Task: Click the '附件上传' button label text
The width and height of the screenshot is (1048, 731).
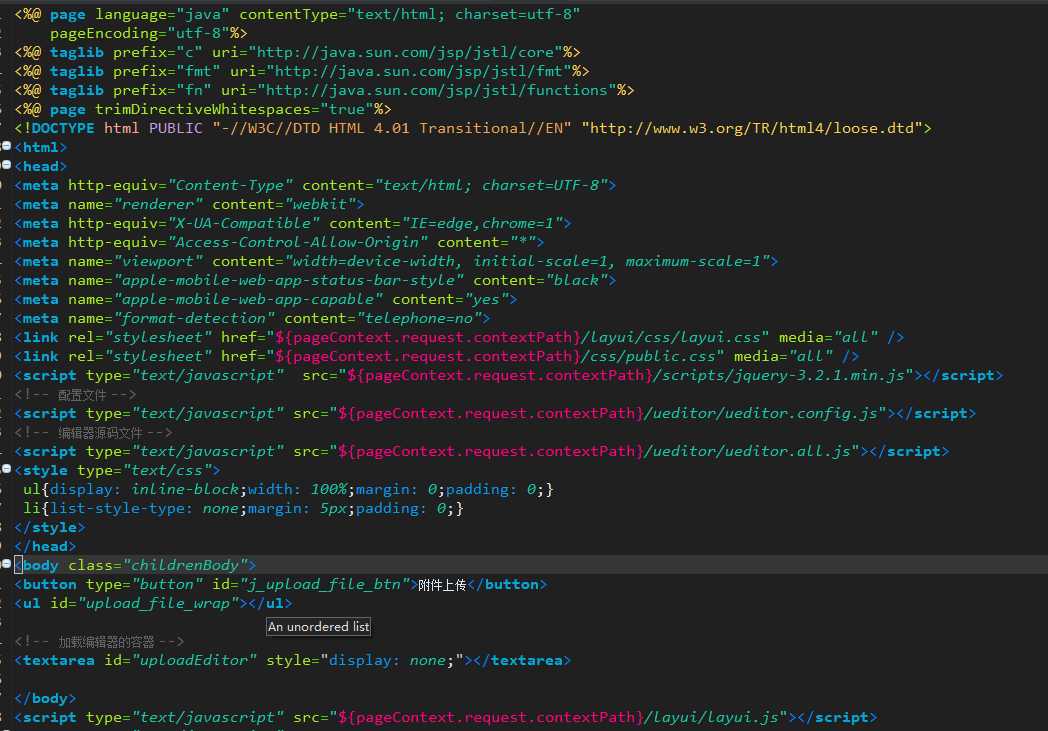Action: (442, 585)
